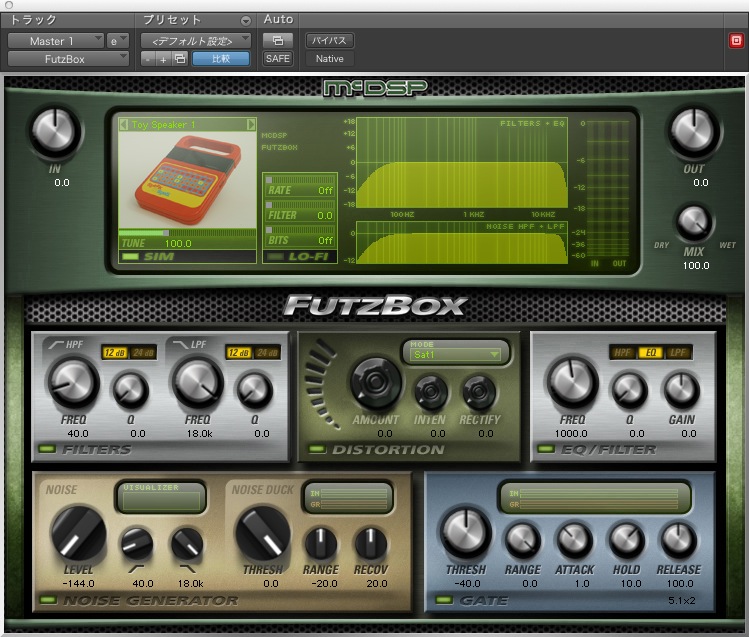Select 12 dB slope for HPF
This screenshot has height=637, width=749.
click(115, 353)
